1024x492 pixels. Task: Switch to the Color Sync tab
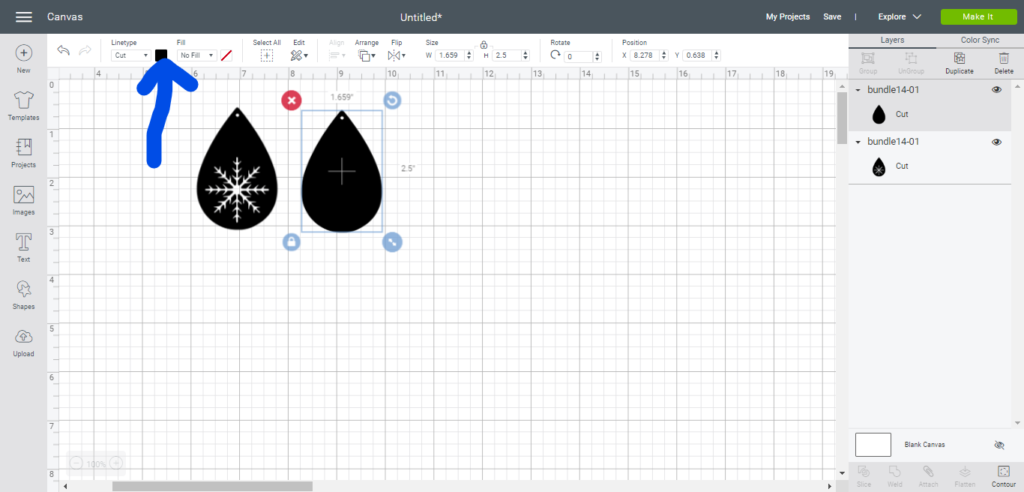980,40
